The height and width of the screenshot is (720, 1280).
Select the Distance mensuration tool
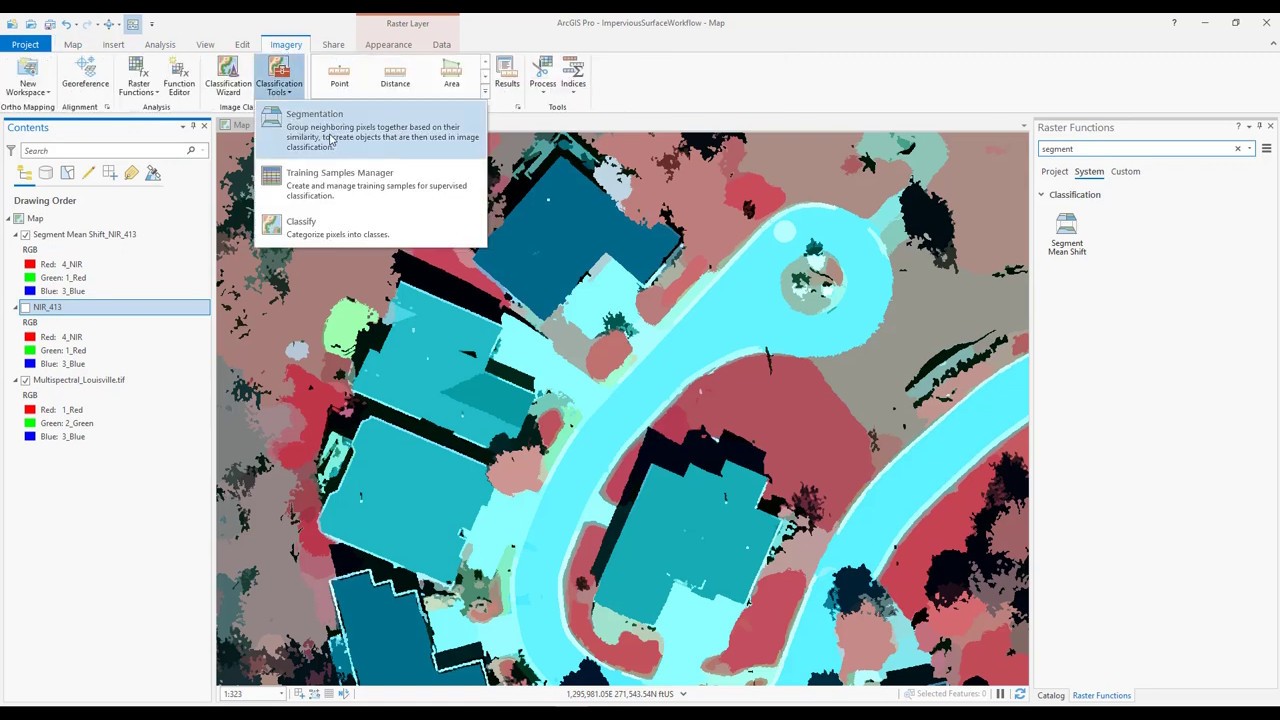[395, 76]
